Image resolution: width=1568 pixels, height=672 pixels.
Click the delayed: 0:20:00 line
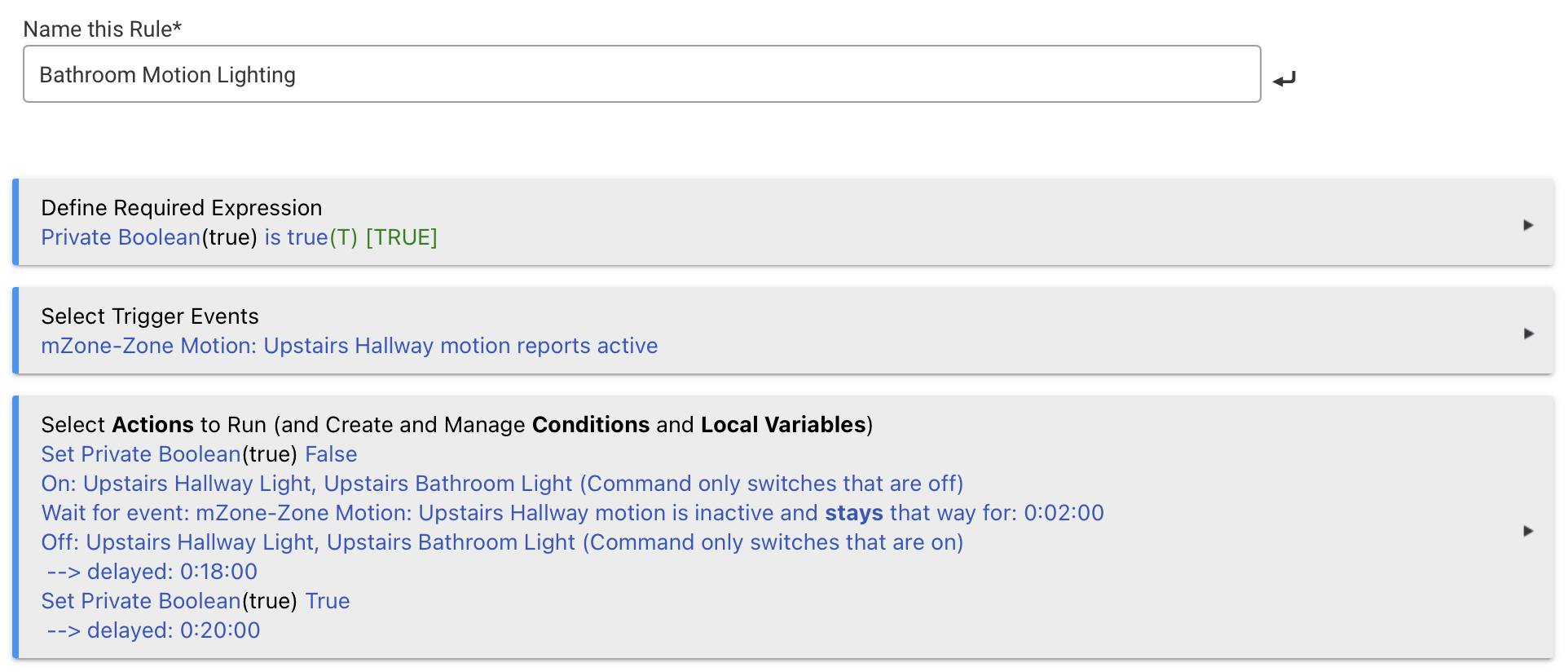(154, 630)
